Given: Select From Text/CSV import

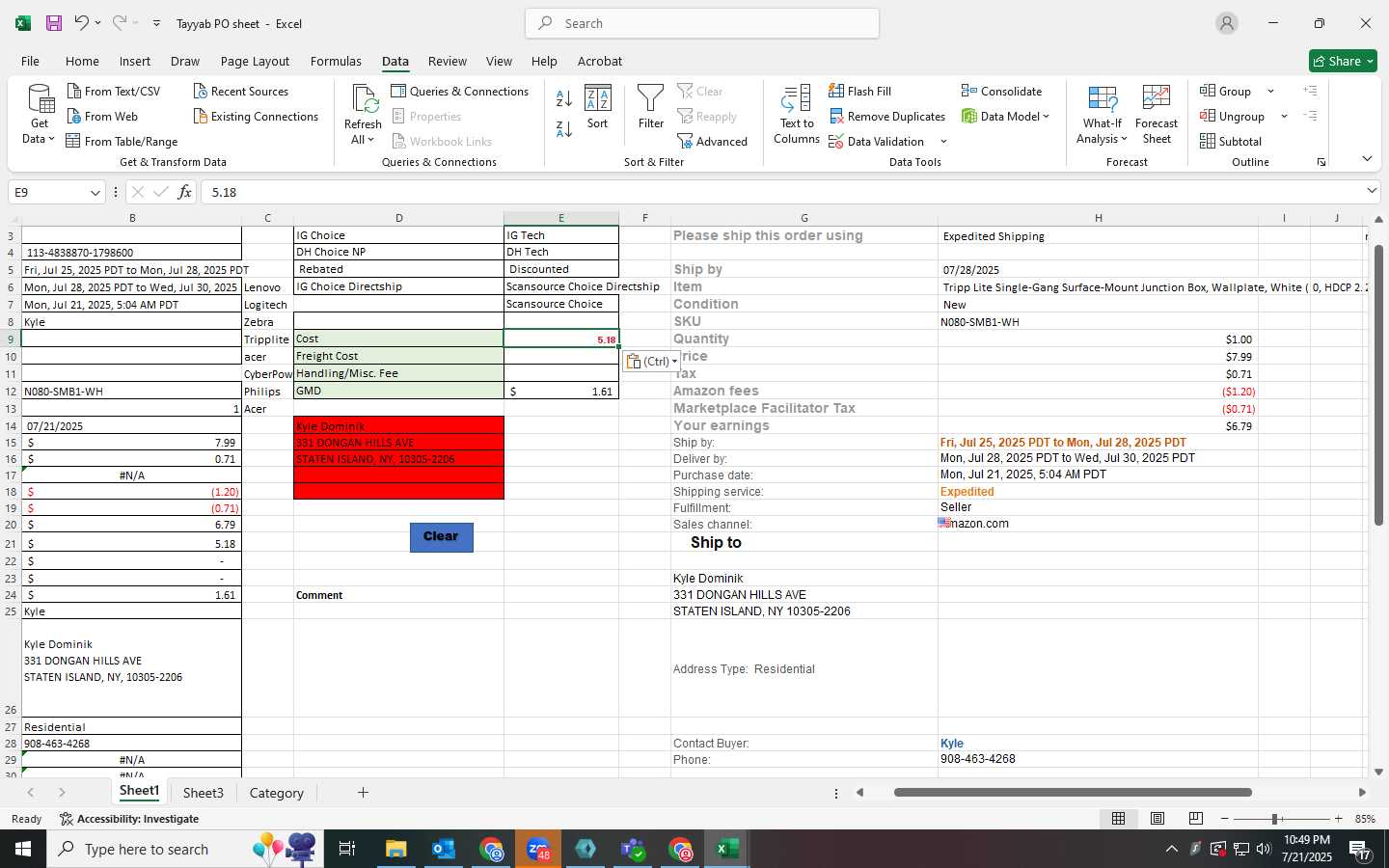Looking at the screenshot, I should 113,91.
